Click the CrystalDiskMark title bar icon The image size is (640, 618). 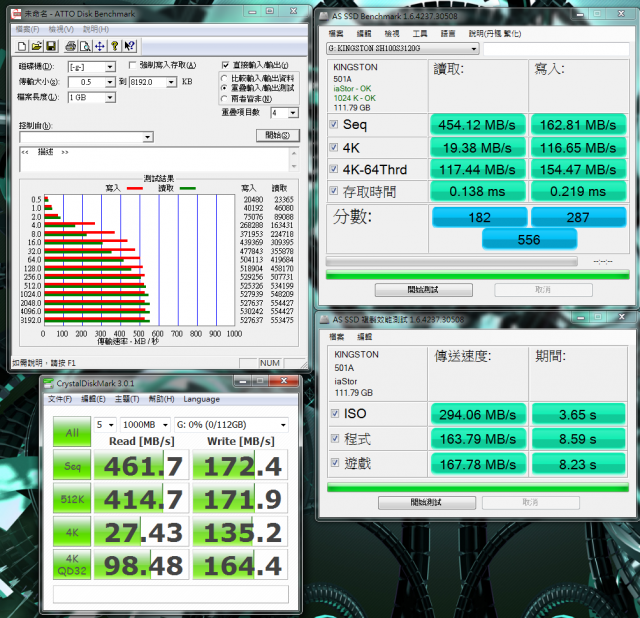(49, 383)
